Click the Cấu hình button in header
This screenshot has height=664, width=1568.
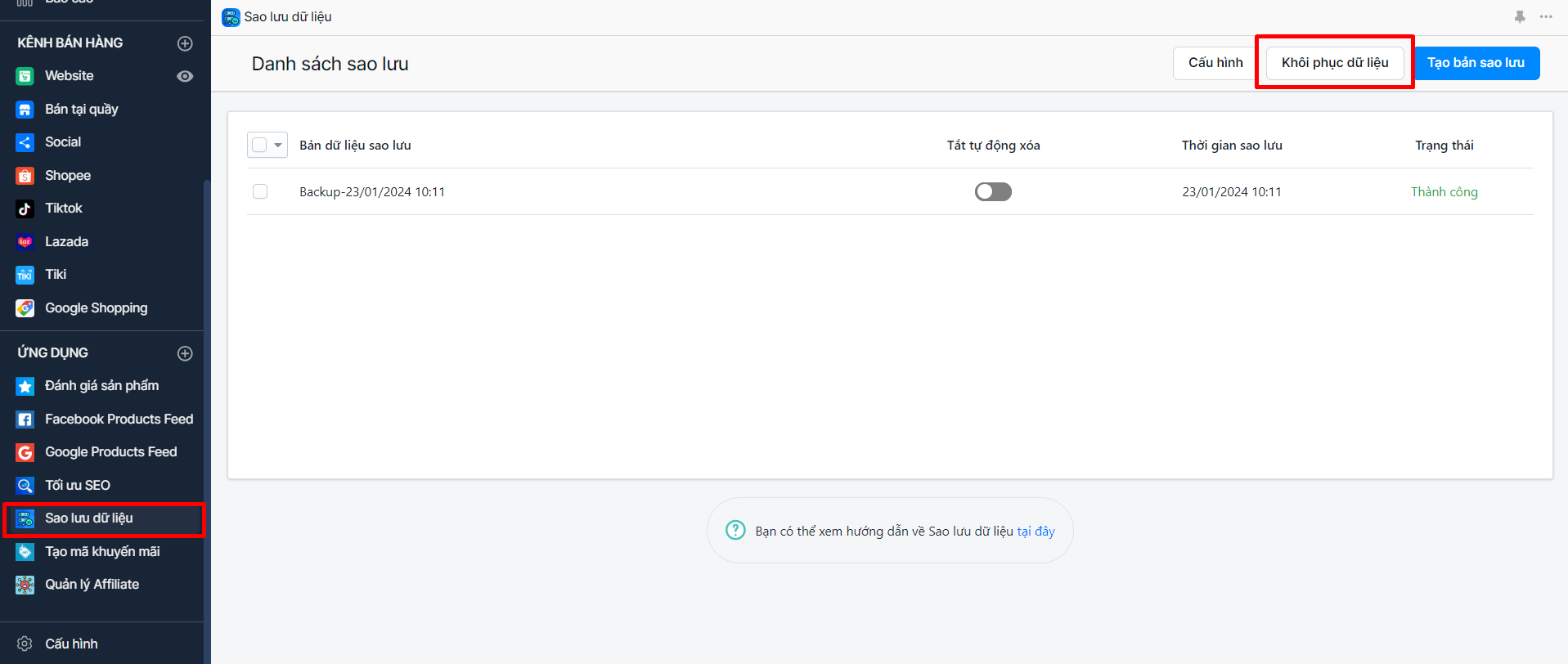[1215, 63]
